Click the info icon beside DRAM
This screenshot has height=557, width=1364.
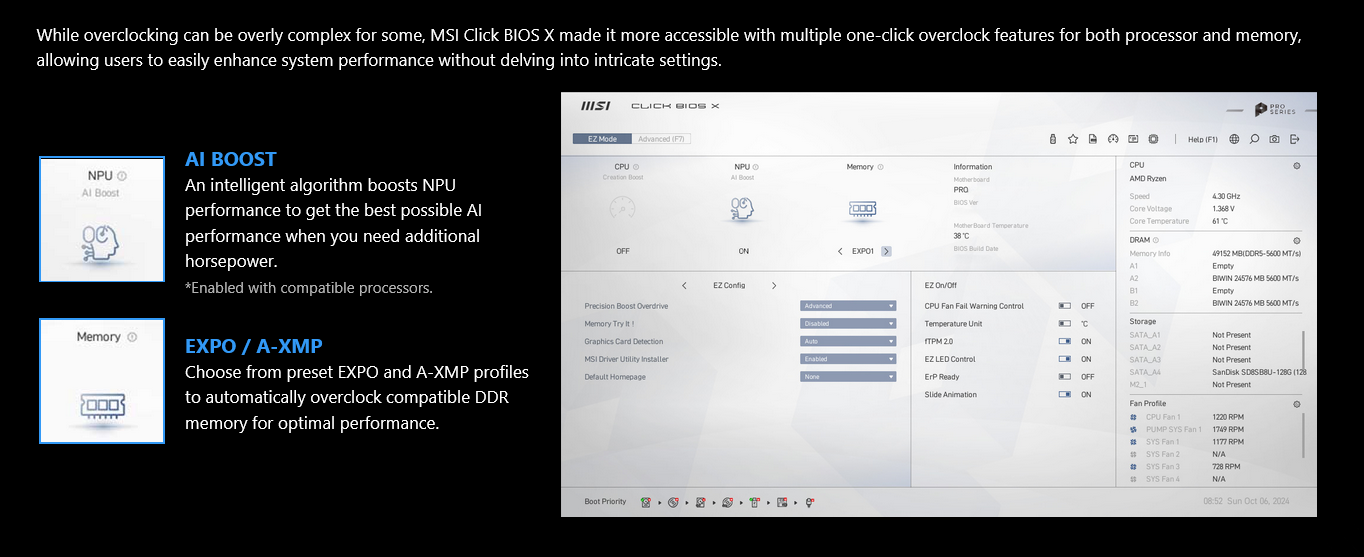tap(1156, 240)
